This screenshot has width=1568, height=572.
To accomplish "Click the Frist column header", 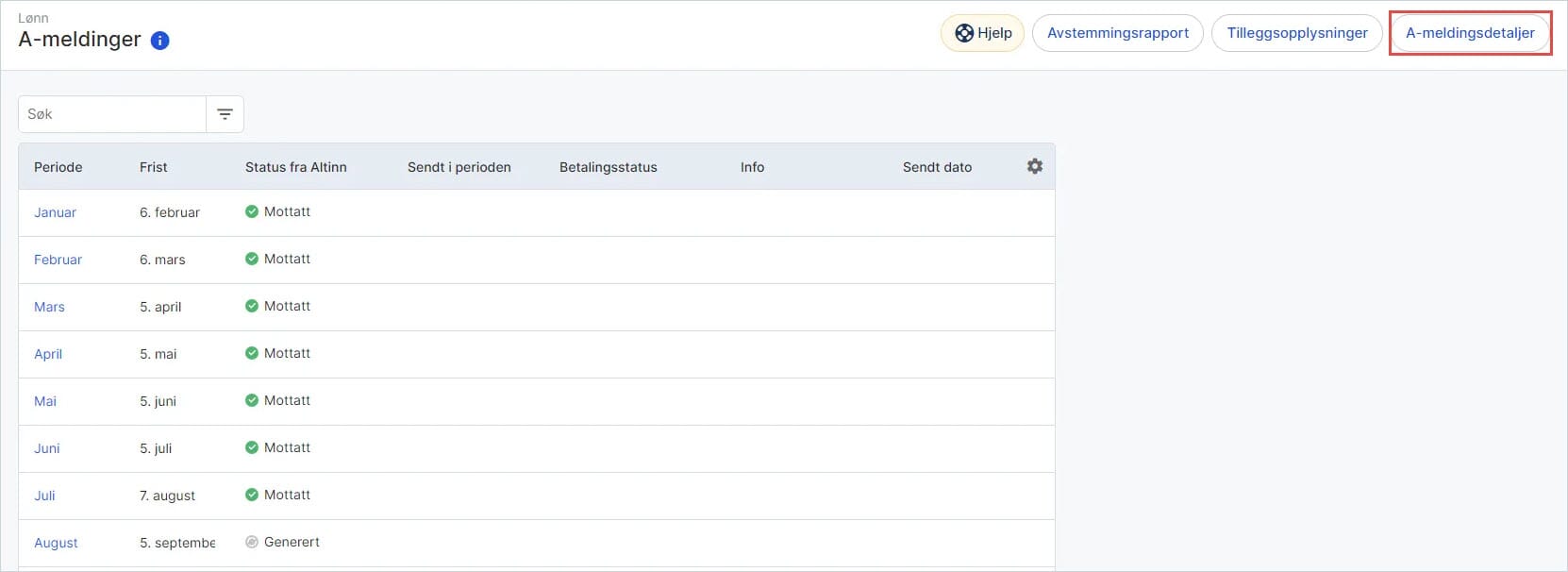I will tap(154, 167).
